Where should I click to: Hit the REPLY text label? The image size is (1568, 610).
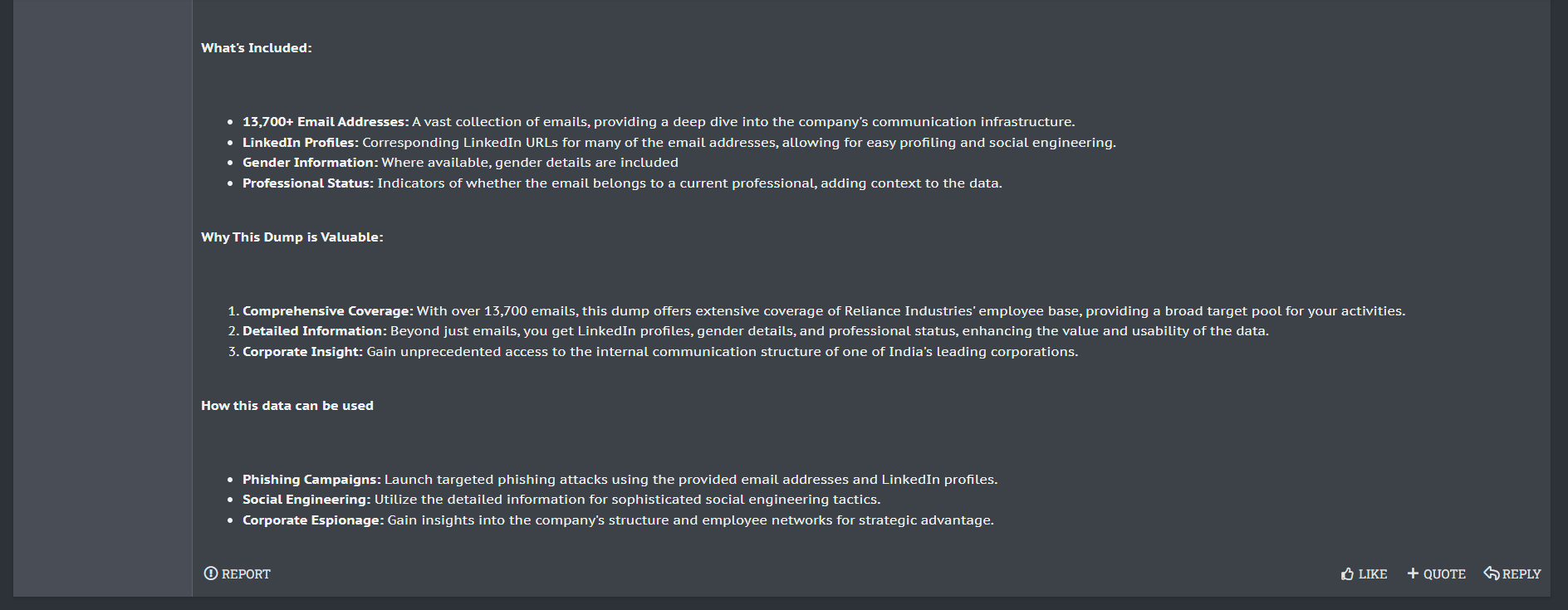point(1521,574)
